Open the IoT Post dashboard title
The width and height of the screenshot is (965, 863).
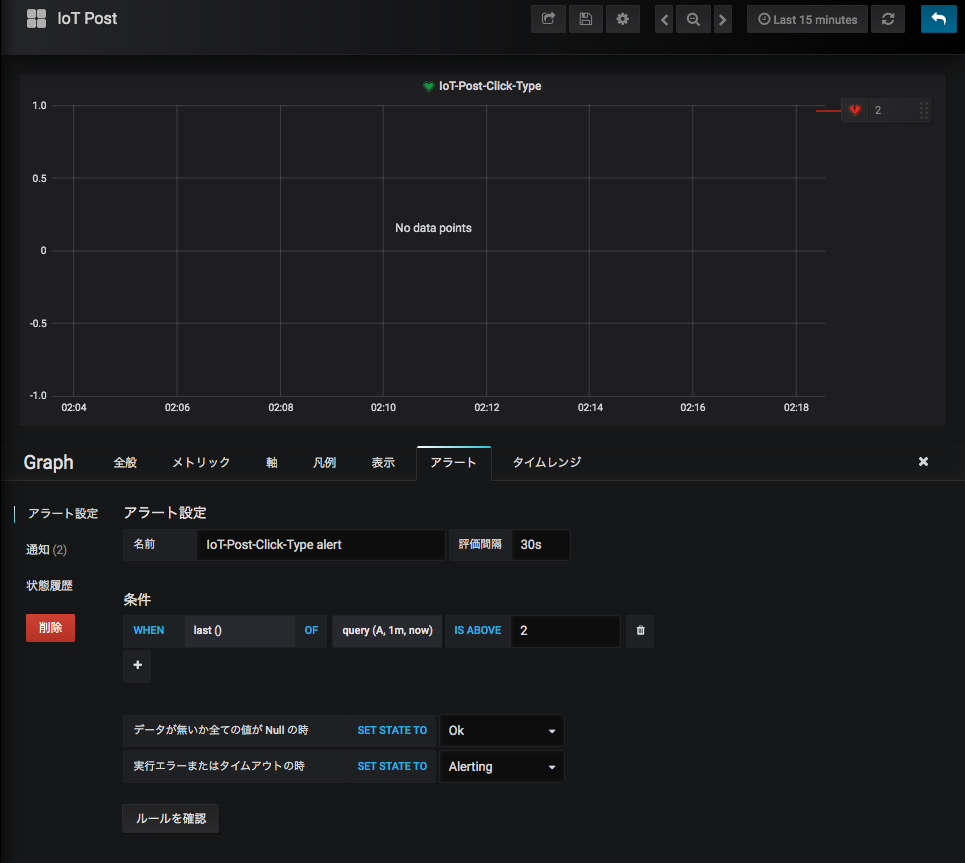87,18
